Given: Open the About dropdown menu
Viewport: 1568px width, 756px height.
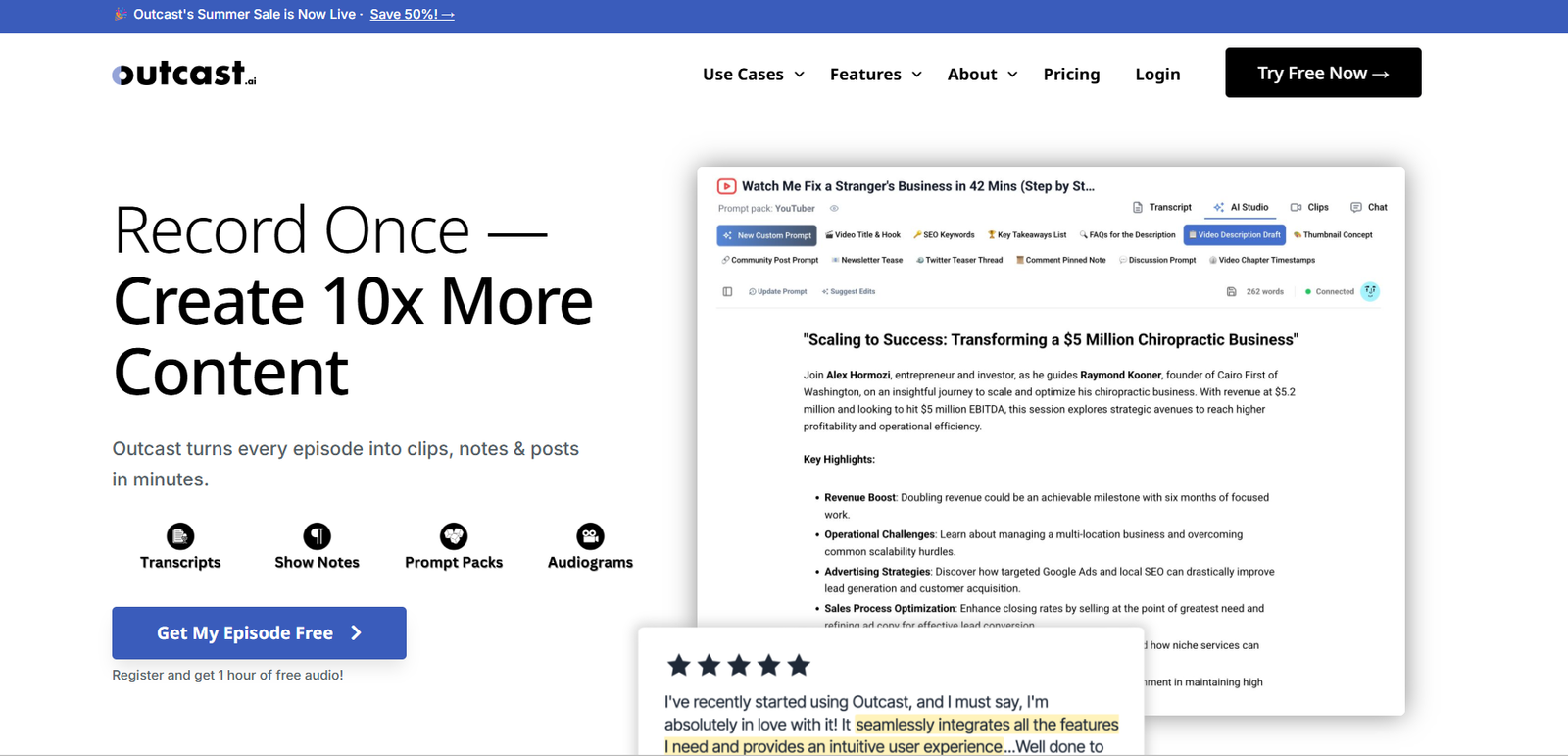Looking at the screenshot, I should pyautogui.click(x=982, y=75).
